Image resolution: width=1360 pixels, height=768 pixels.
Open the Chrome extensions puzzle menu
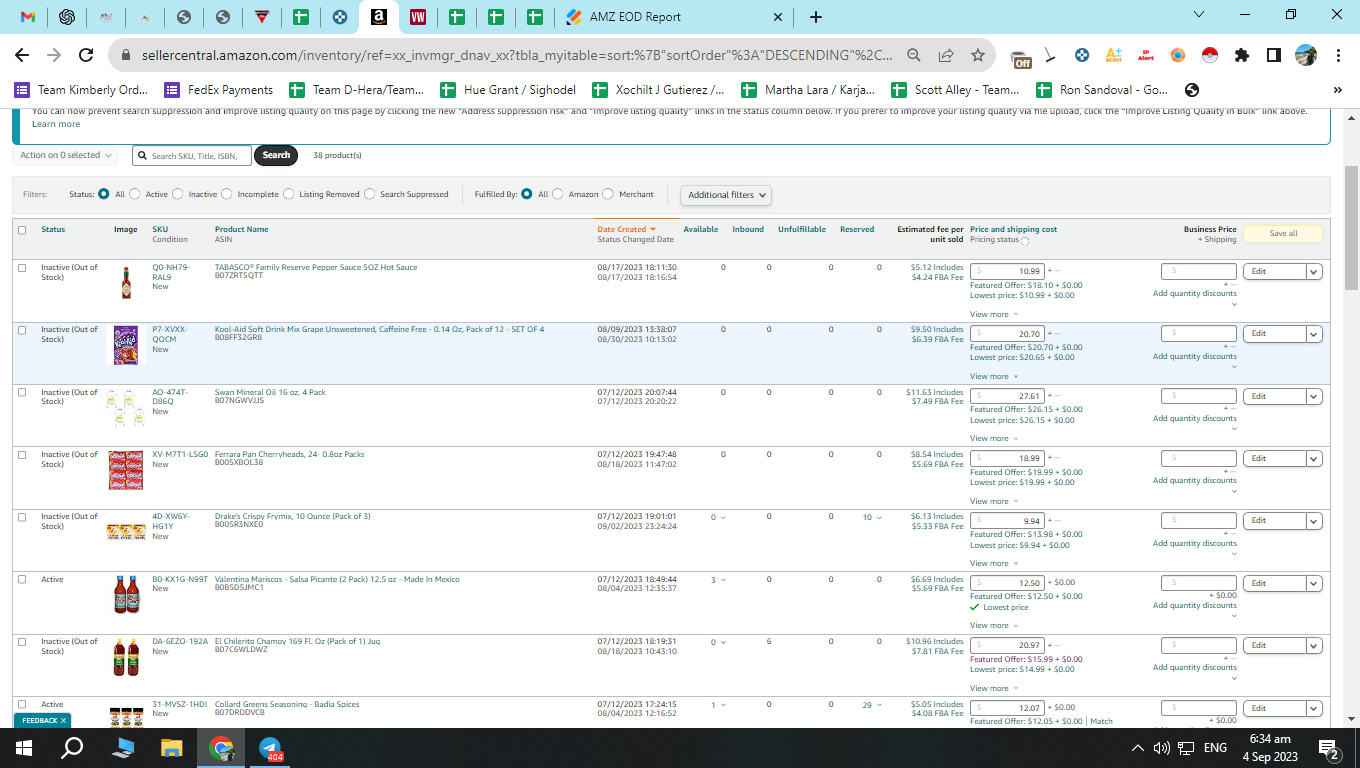pos(1242,55)
